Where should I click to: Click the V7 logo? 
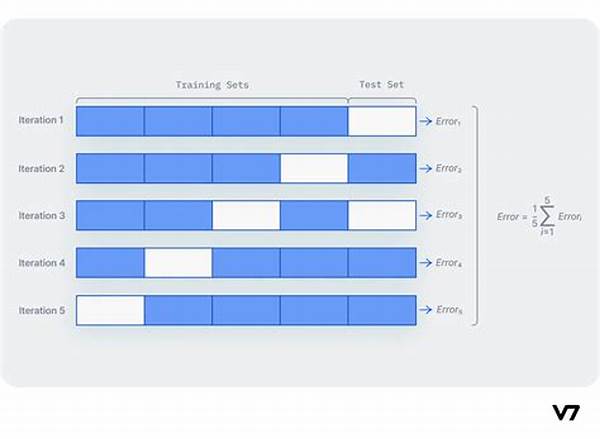click(566, 412)
